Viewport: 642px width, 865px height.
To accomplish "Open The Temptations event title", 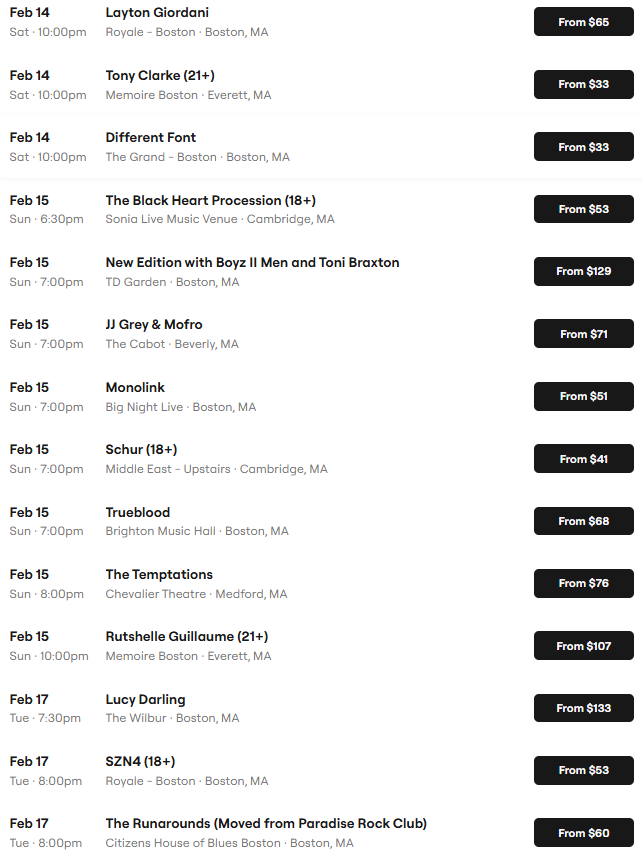I will click(159, 575).
